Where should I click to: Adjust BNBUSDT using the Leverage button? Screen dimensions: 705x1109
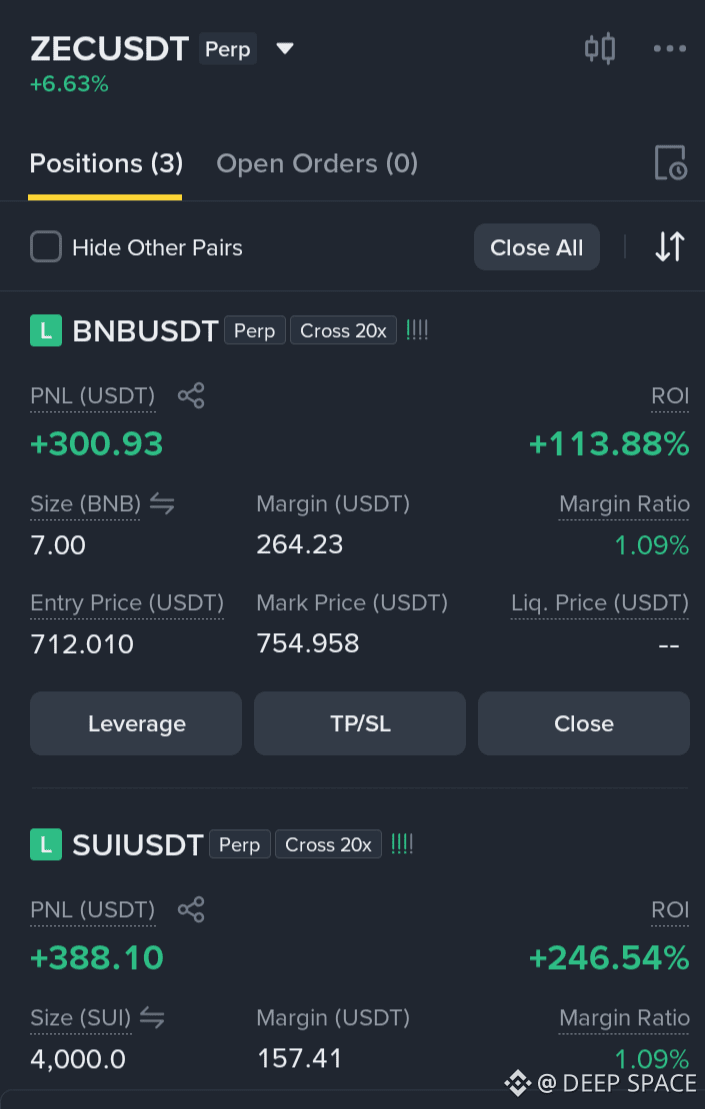pyautogui.click(x=136, y=724)
